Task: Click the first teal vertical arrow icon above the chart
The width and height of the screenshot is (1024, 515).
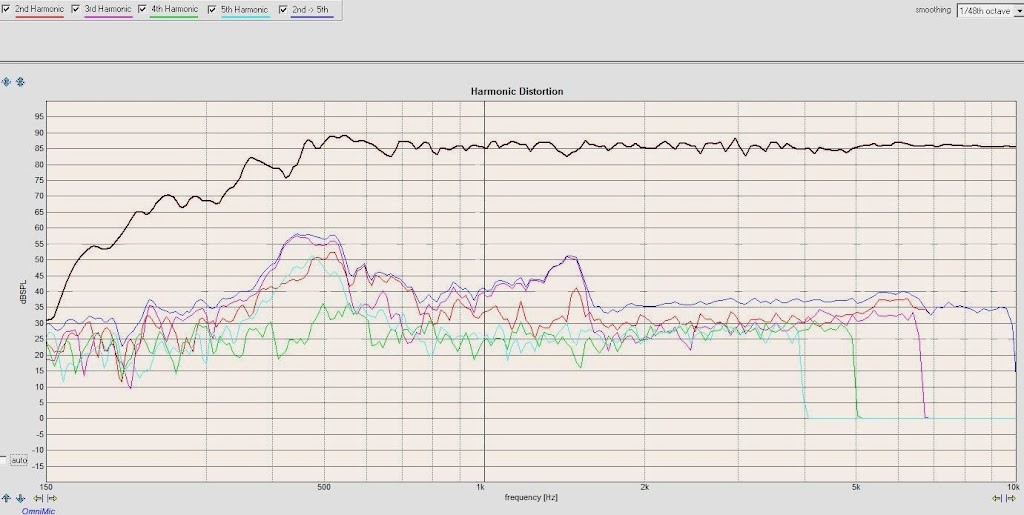Action: [x=7, y=82]
